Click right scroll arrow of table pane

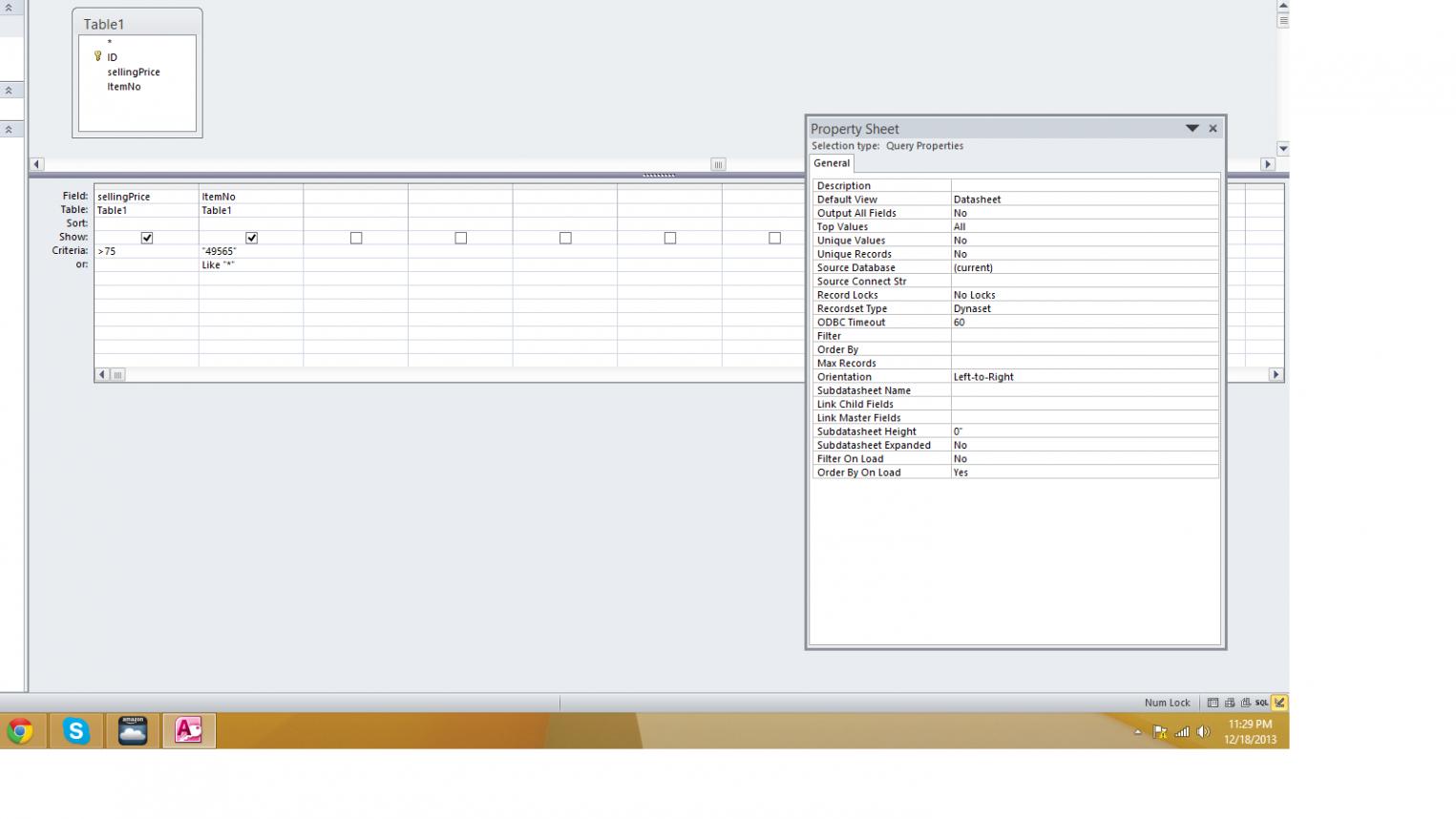pos(1268,164)
